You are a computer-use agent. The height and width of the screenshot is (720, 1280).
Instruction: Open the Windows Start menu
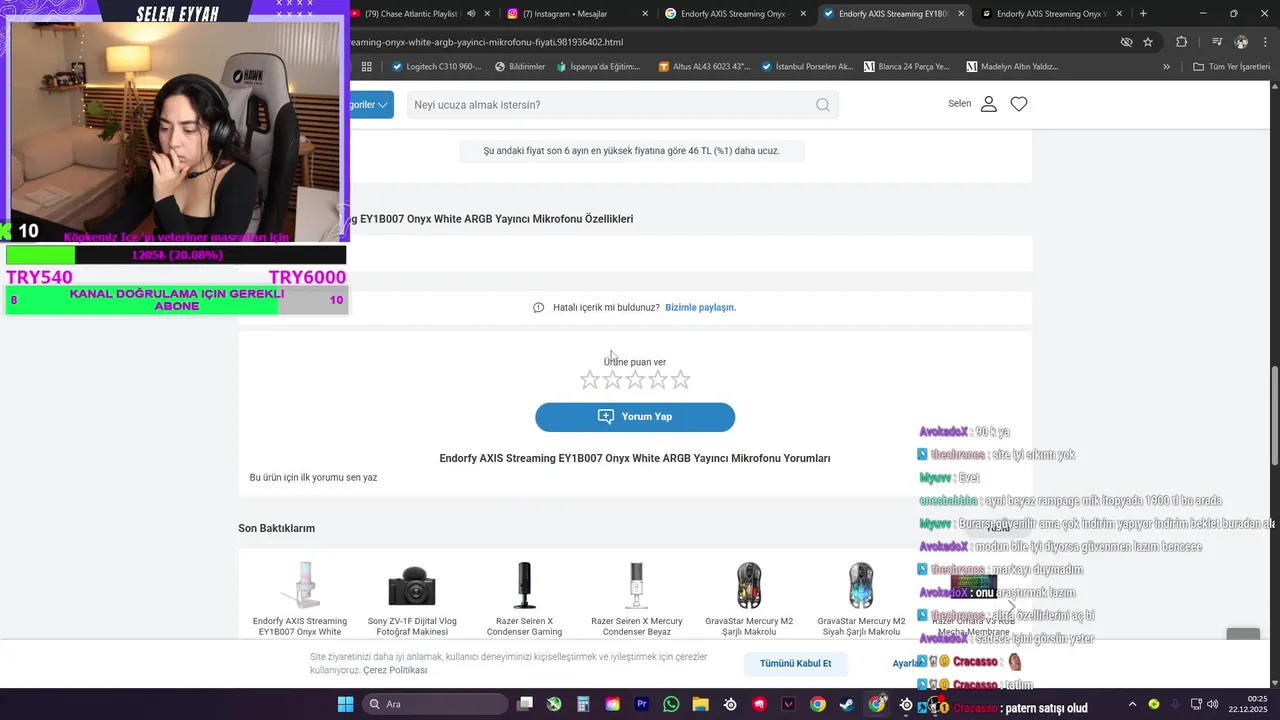point(345,704)
